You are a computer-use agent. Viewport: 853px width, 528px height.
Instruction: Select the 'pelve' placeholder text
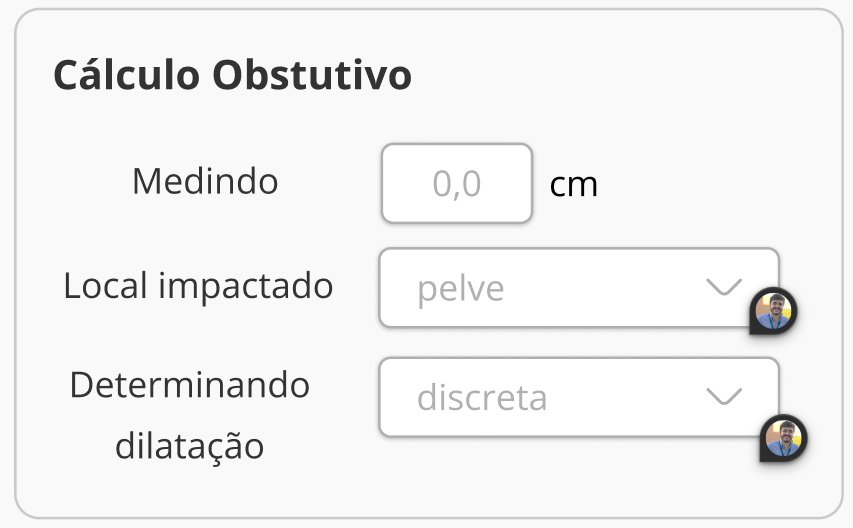[x=460, y=289]
